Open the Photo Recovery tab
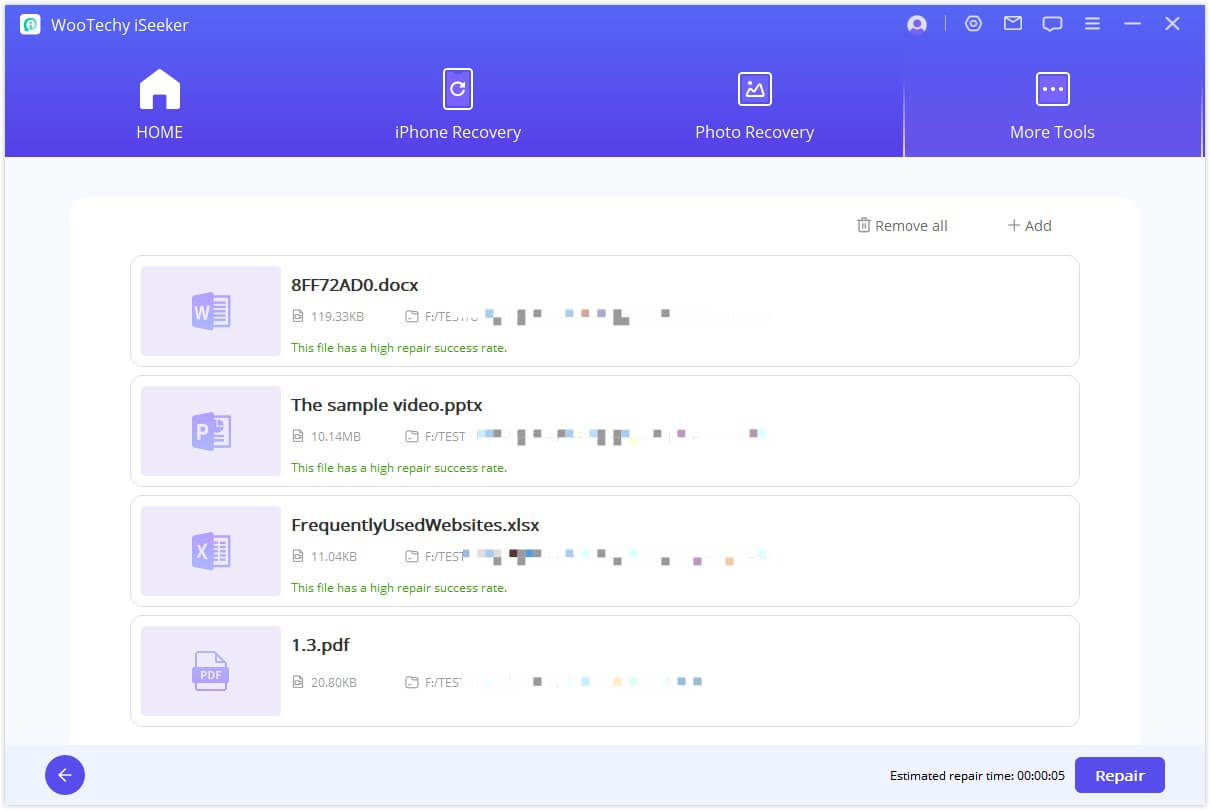The width and height of the screenshot is (1210, 810). (x=754, y=104)
